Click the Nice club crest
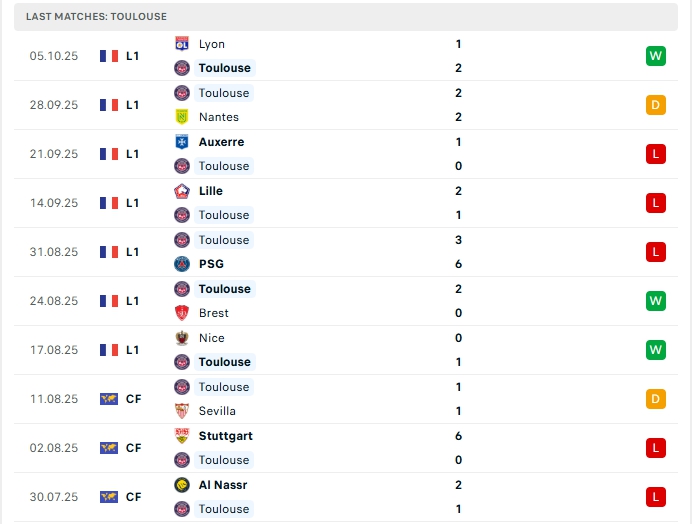Image resolution: width=692 pixels, height=524 pixels. coord(182,338)
